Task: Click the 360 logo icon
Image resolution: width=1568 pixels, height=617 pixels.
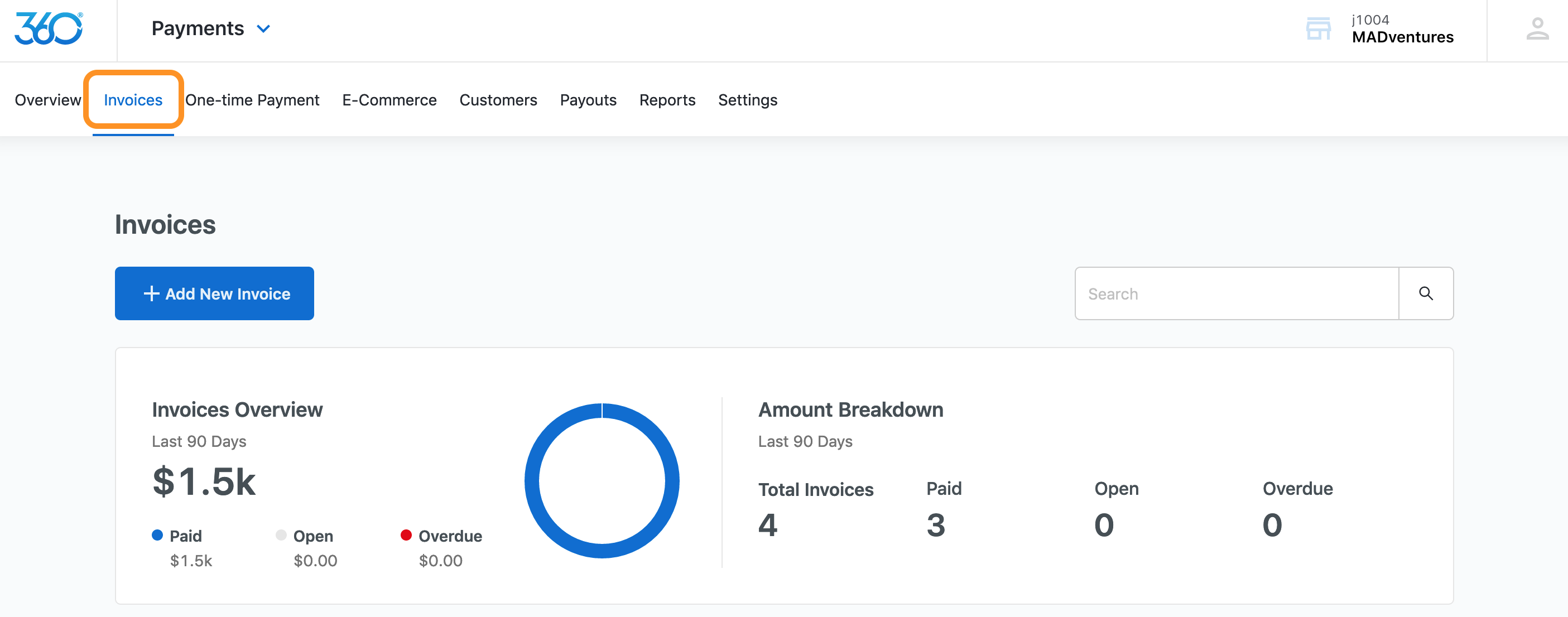Action: tap(49, 28)
